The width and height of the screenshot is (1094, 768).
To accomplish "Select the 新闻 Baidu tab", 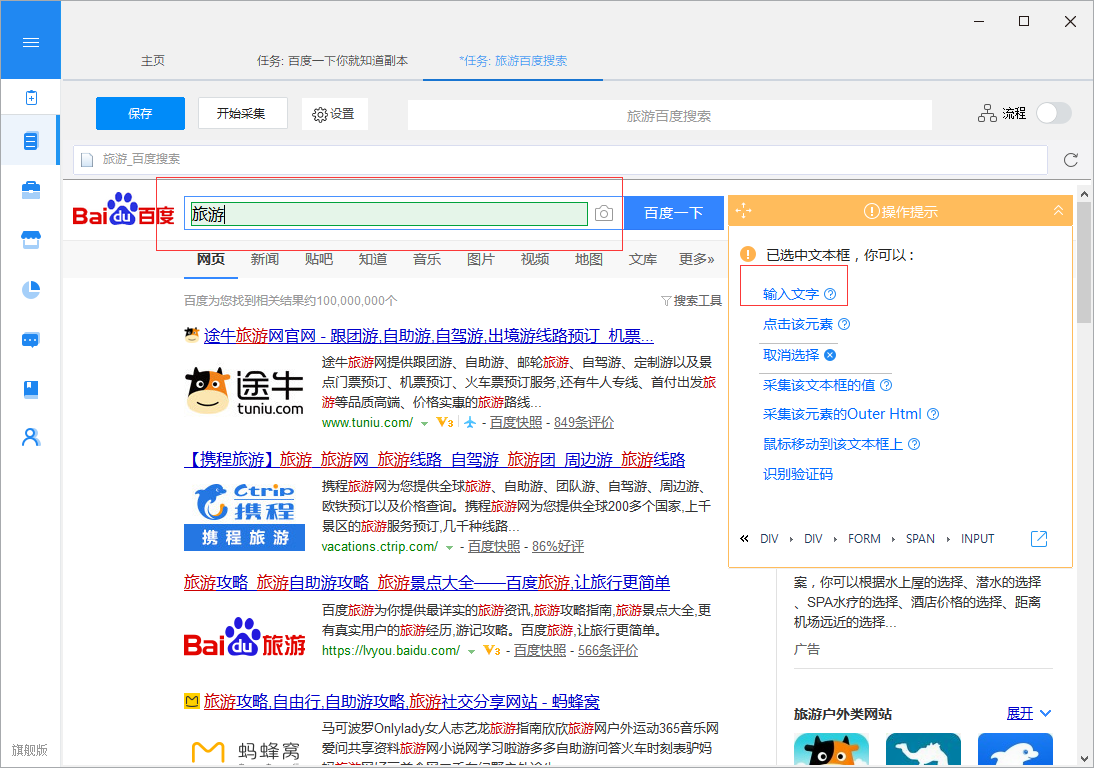I will (x=264, y=259).
